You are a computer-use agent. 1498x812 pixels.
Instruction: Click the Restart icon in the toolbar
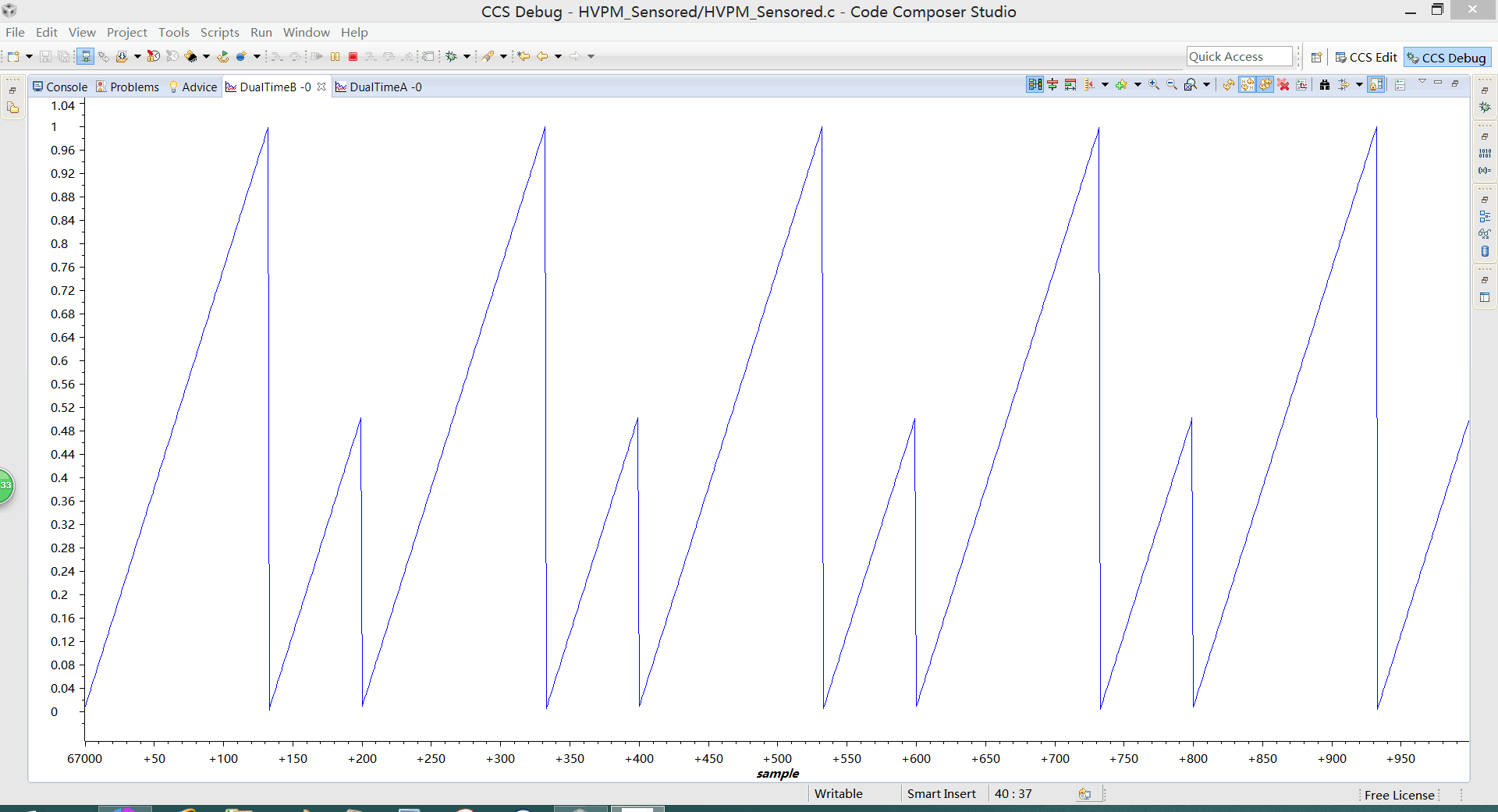pos(222,56)
